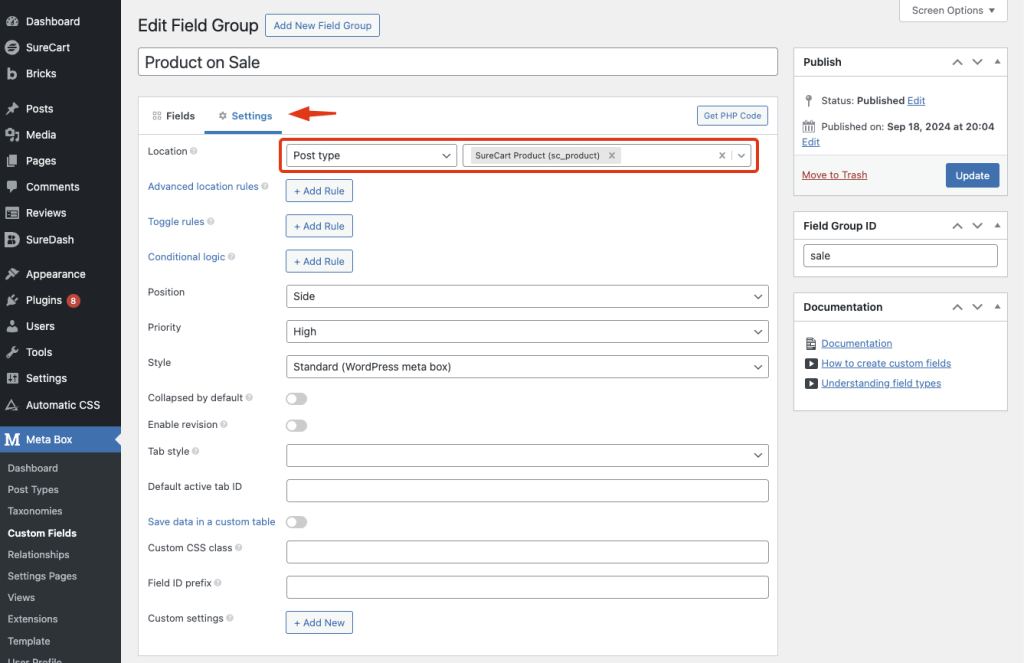Switch to the Fields tab
This screenshot has height=663, width=1024.
click(x=174, y=116)
